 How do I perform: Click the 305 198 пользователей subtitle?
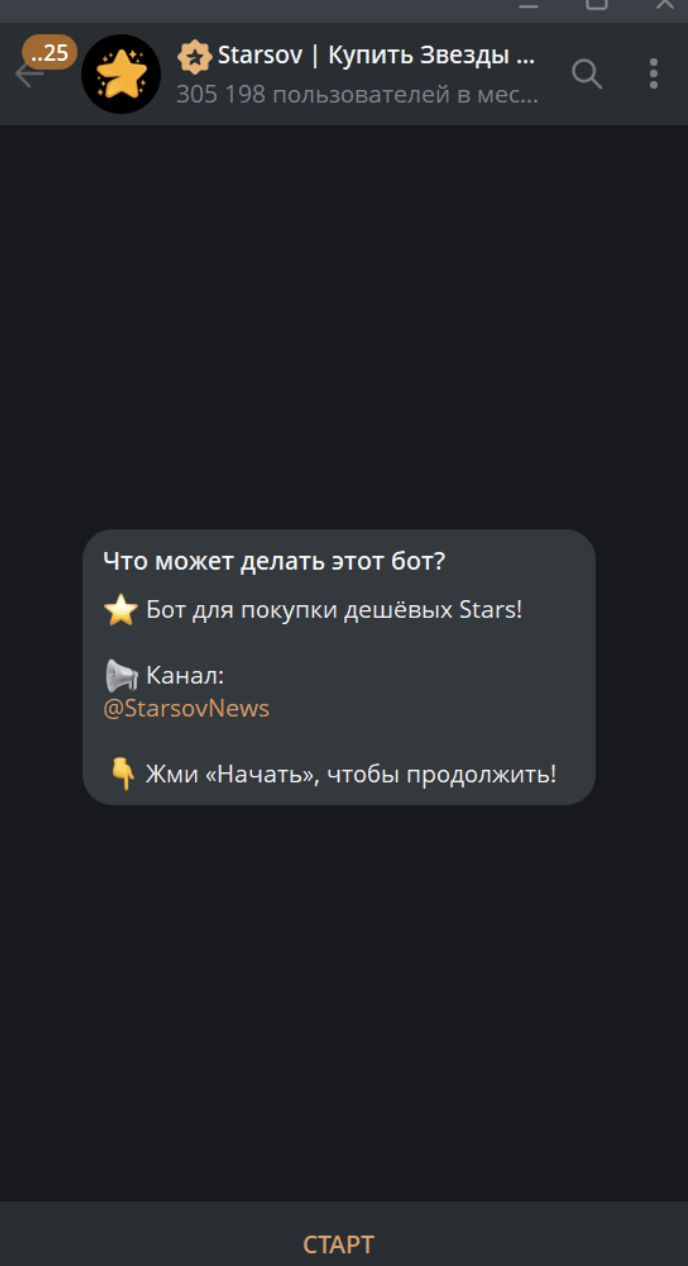click(x=357, y=95)
